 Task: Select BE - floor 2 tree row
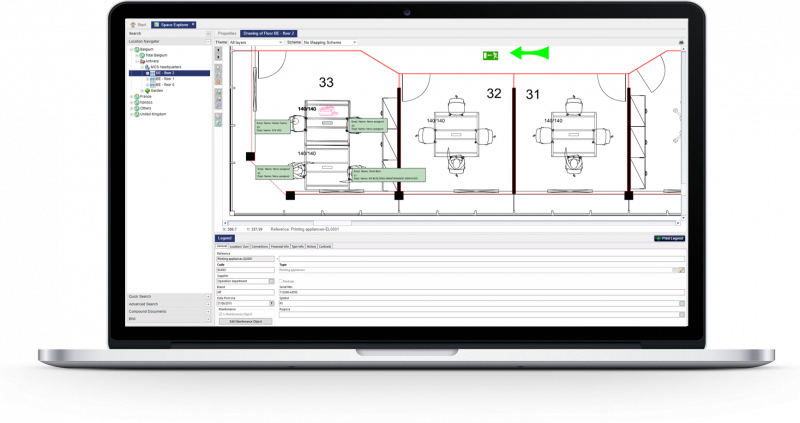[170, 73]
